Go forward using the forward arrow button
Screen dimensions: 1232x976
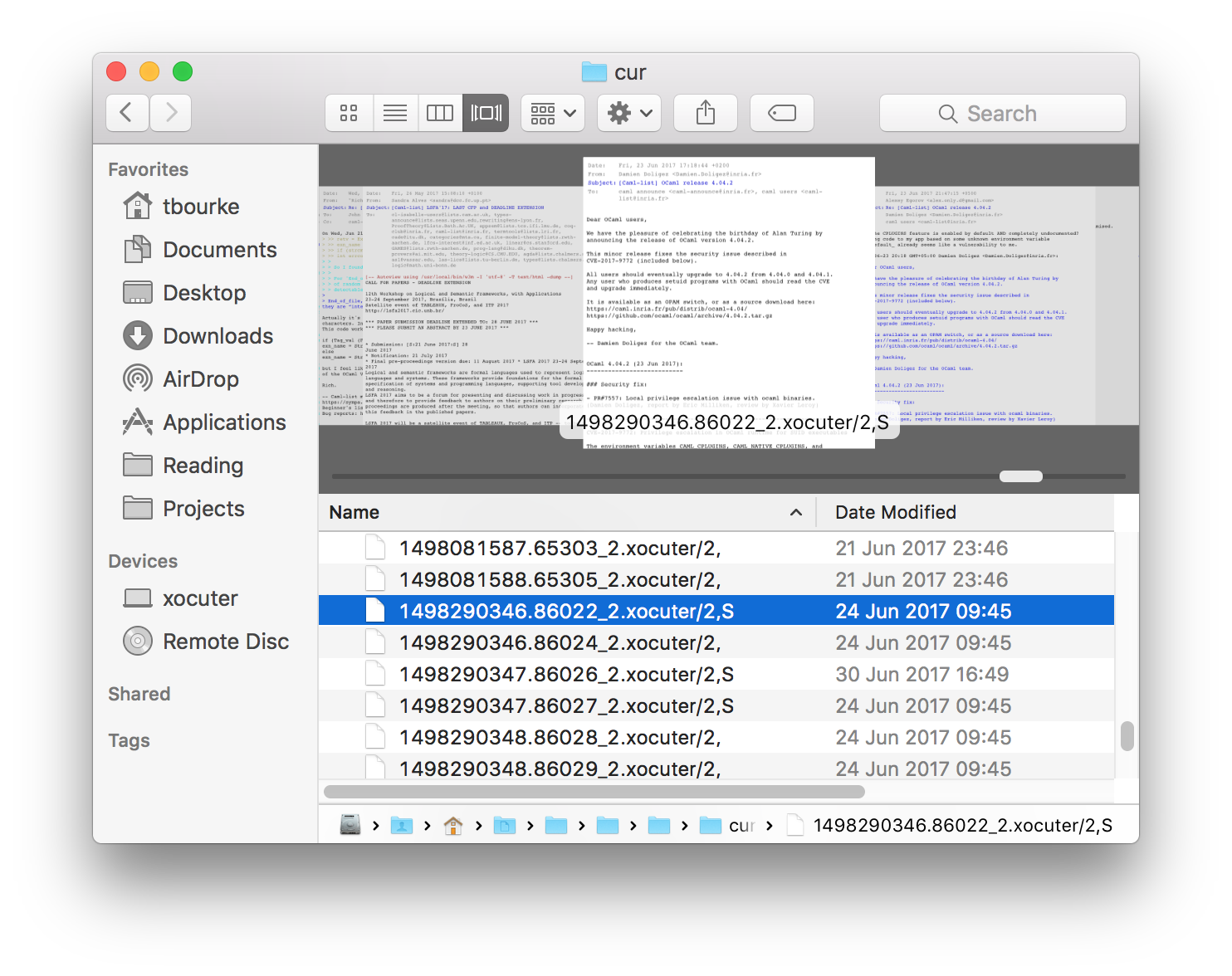point(171,113)
